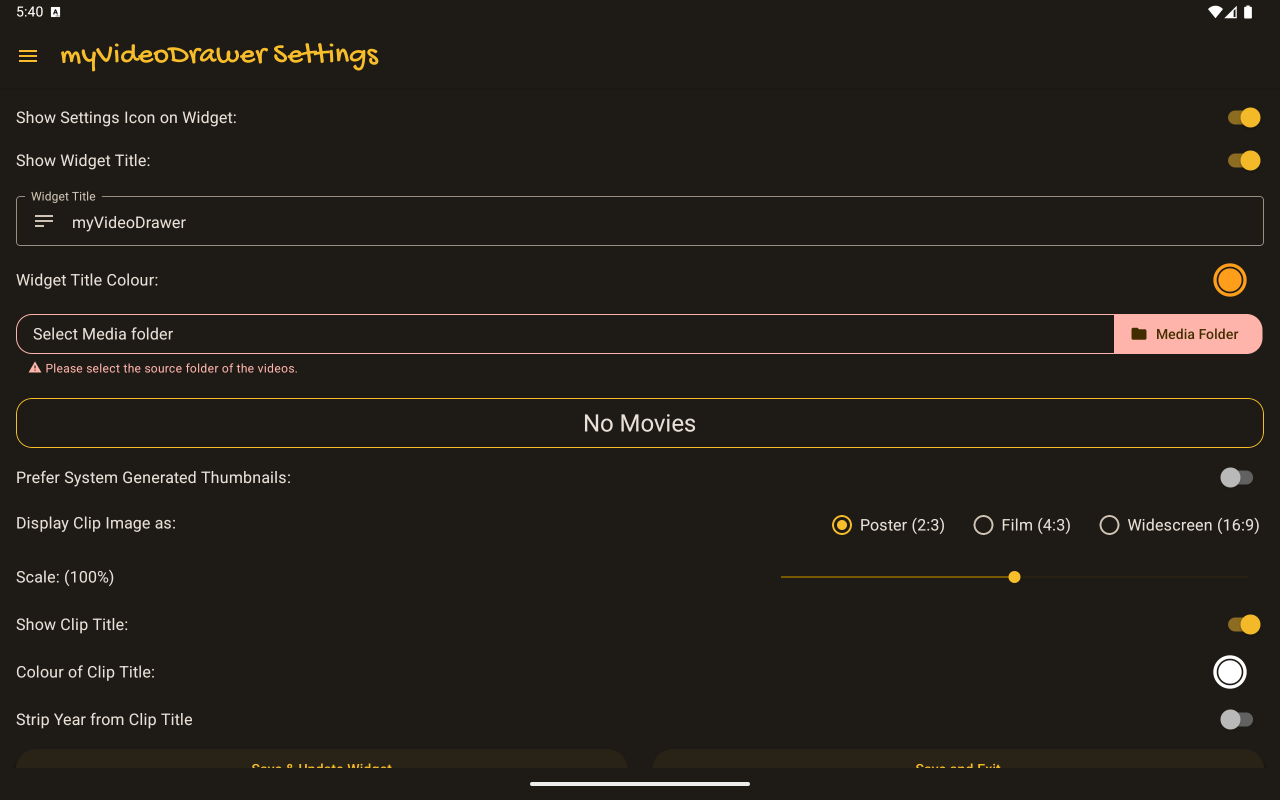Click the Scale slider handle
Viewport: 1280px width, 800px height.
click(x=1014, y=577)
